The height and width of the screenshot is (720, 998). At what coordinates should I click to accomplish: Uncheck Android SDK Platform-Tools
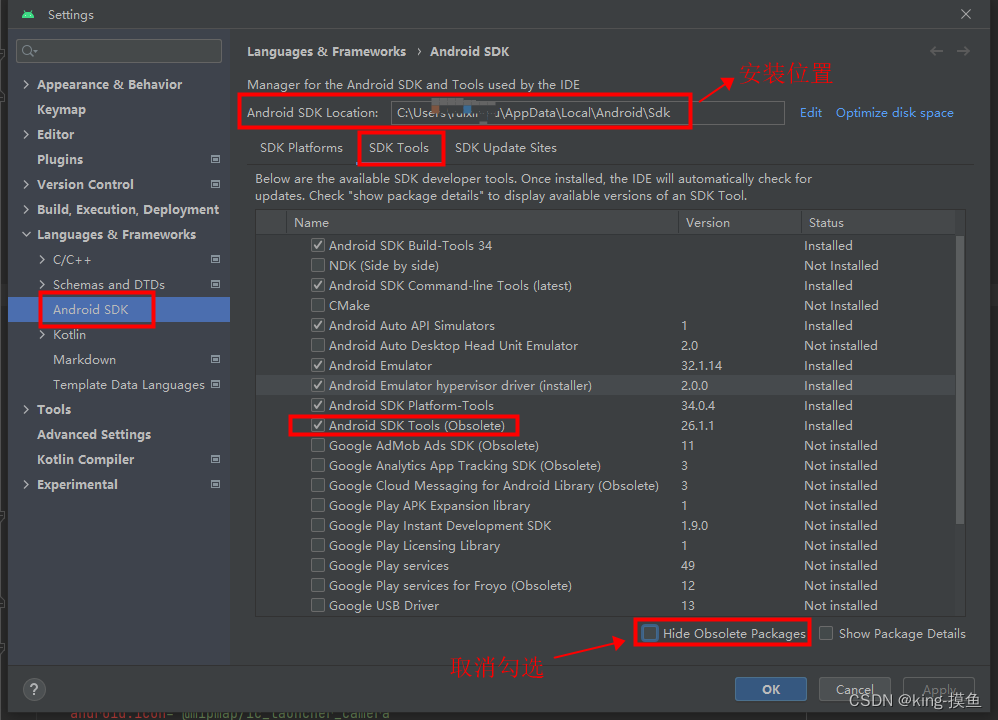(318, 405)
